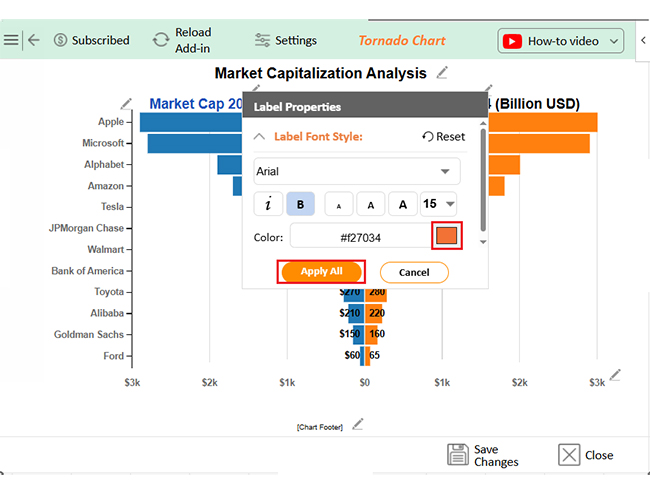650x494 pixels.
Task: Click the YouTube how-to video icon
Action: coord(512,41)
